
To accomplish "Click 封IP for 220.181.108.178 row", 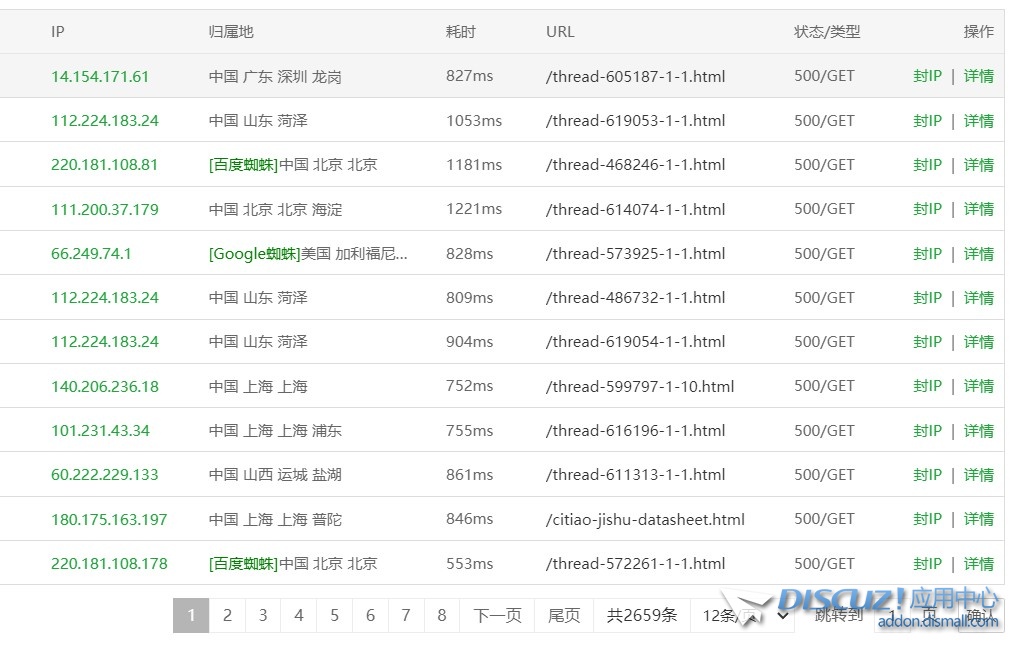I will pos(927,564).
